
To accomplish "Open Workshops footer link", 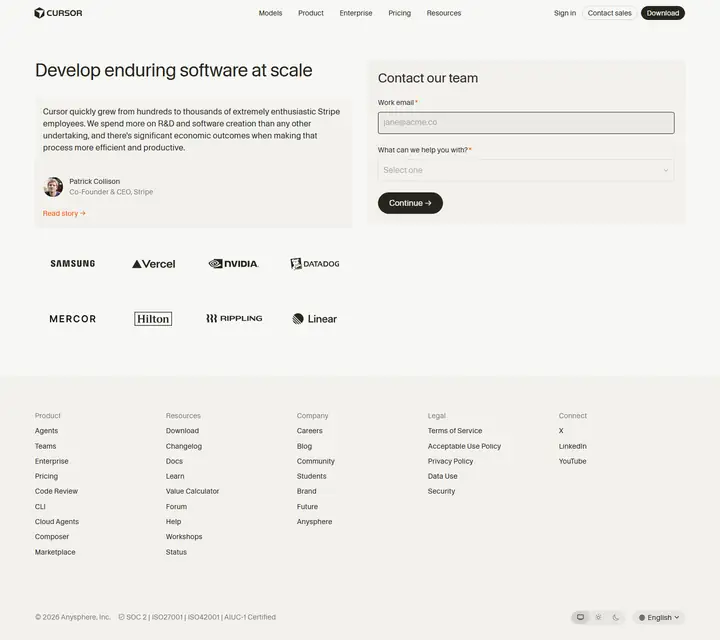I will tap(184, 536).
